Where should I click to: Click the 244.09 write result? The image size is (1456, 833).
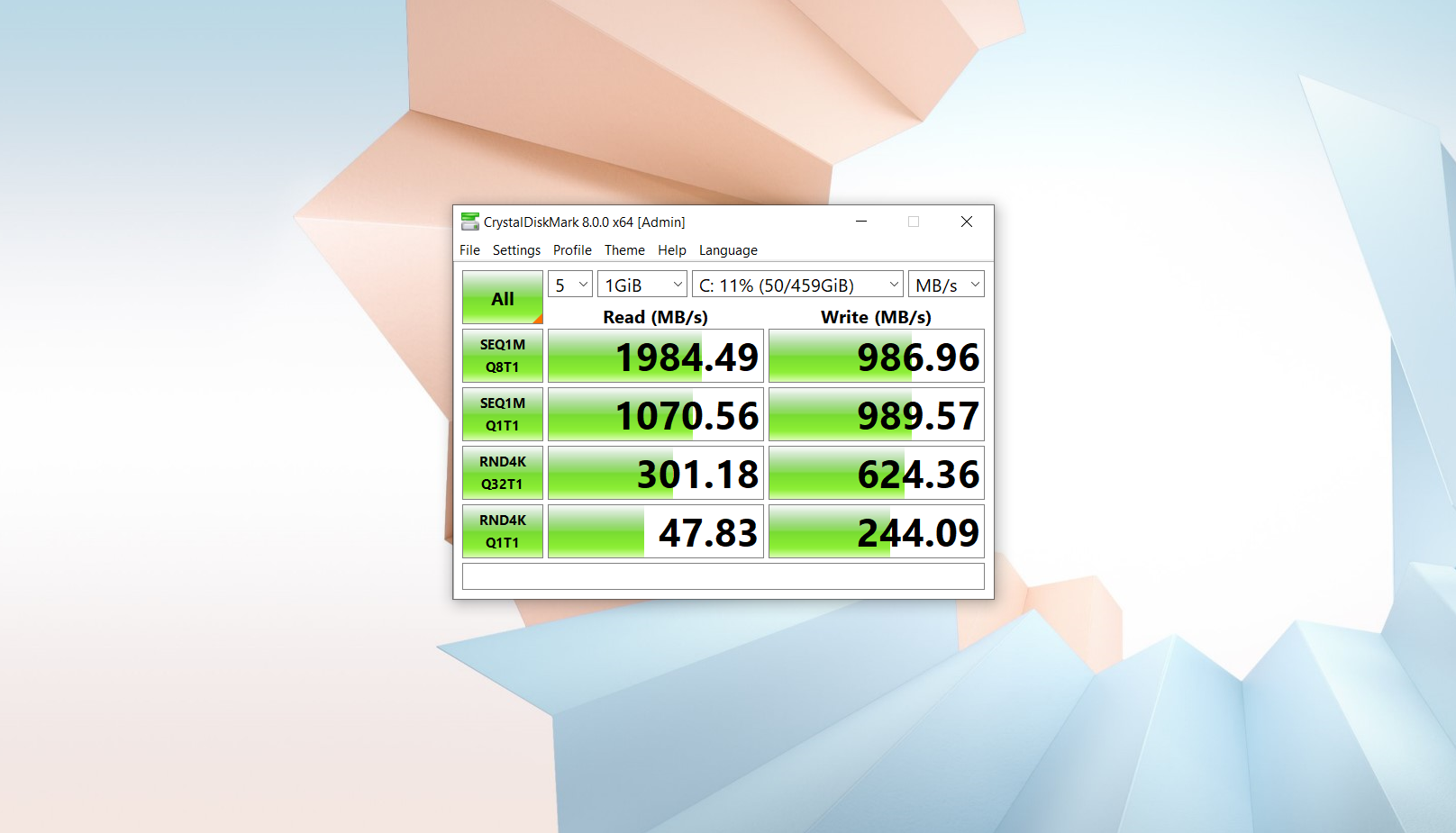[x=877, y=531]
